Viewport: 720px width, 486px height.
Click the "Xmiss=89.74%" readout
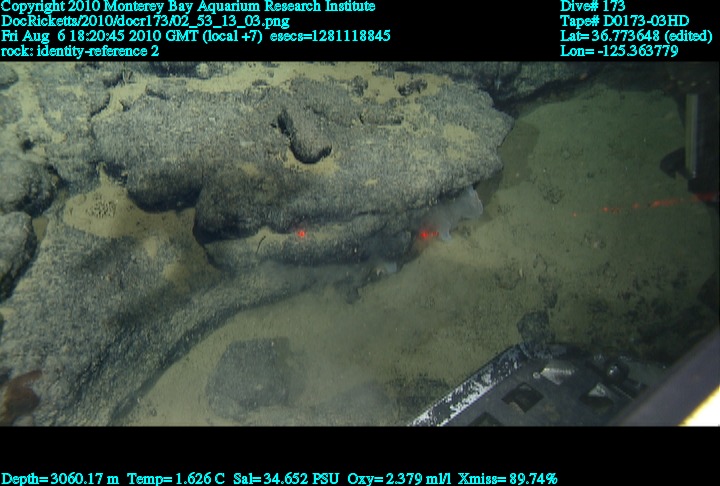(507, 479)
